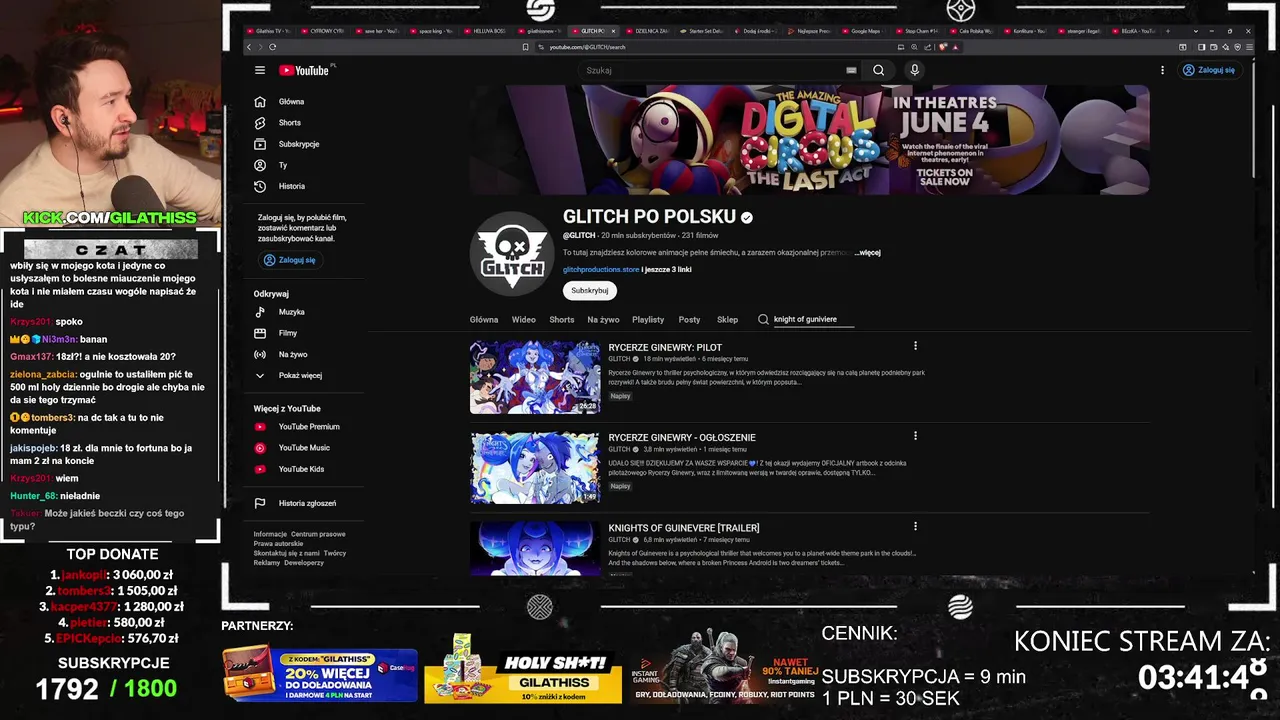Open the i jeszcze 3 linki text

(667, 269)
